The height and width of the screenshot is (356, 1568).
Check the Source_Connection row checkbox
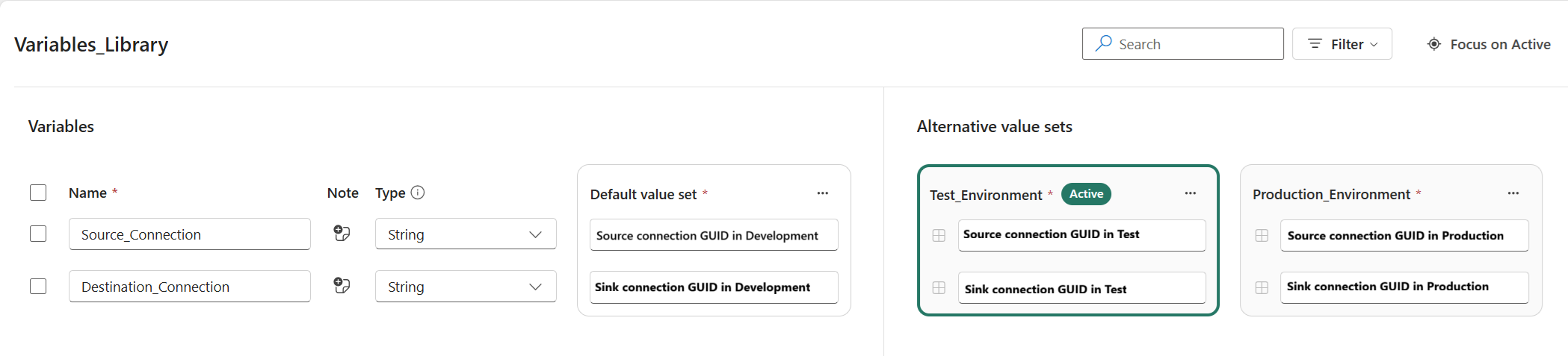pyautogui.click(x=38, y=234)
